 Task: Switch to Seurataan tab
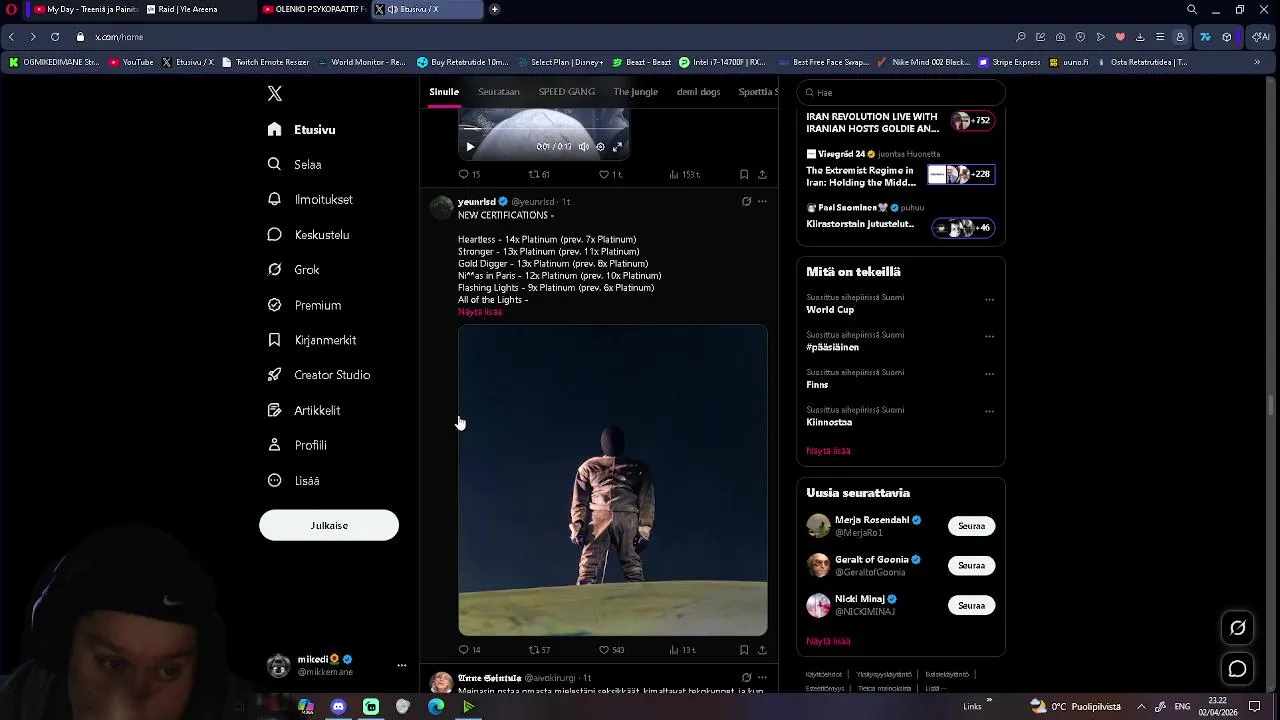pos(499,92)
